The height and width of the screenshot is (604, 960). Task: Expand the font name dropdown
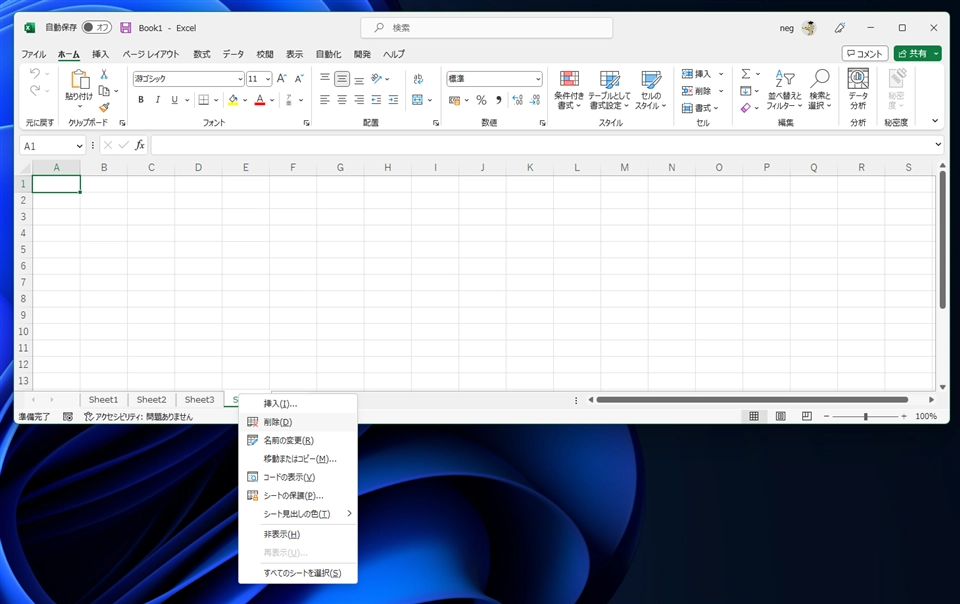coord(240,79)
